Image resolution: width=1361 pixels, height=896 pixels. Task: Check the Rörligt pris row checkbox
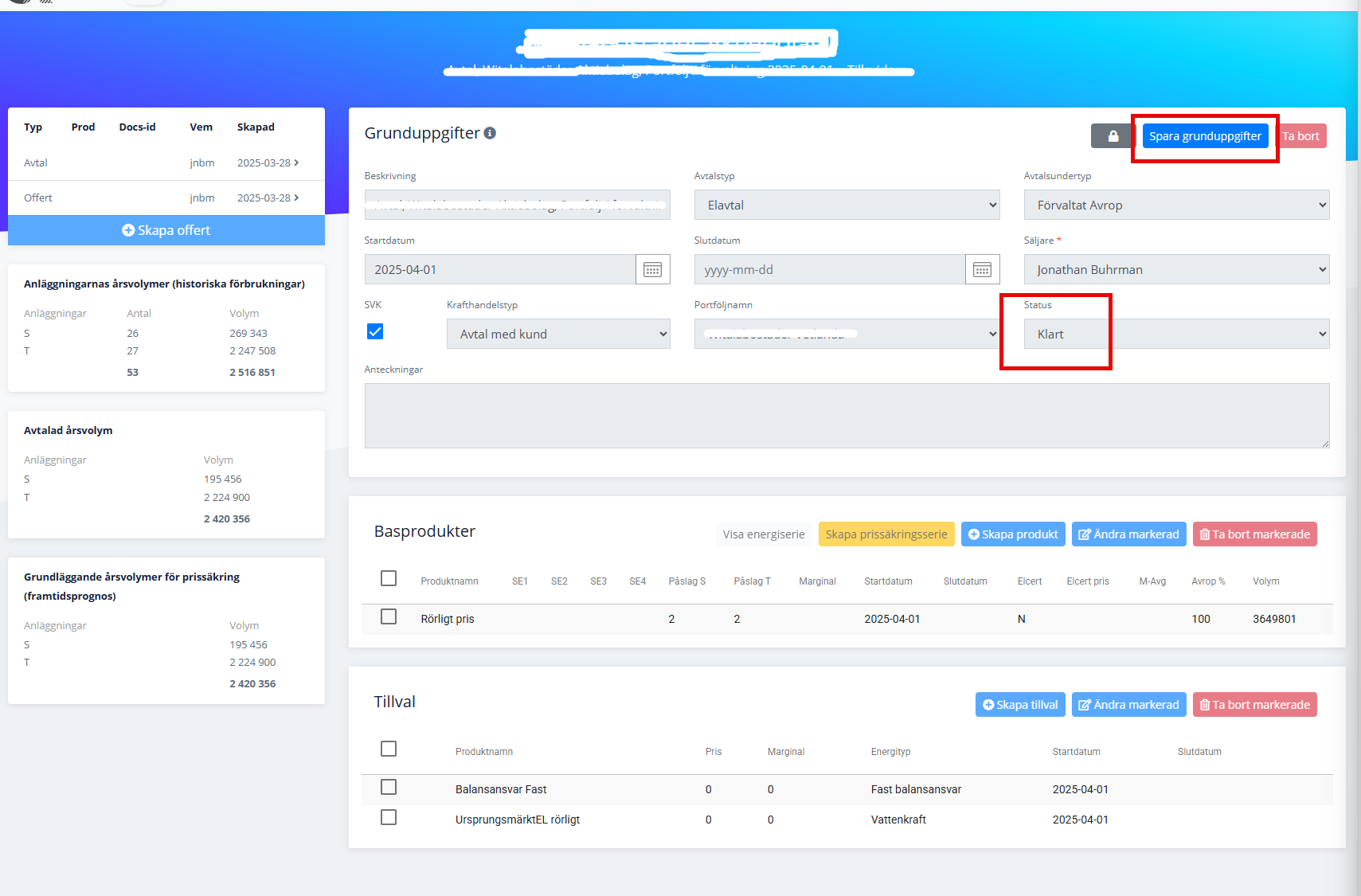tap(389, 617)
